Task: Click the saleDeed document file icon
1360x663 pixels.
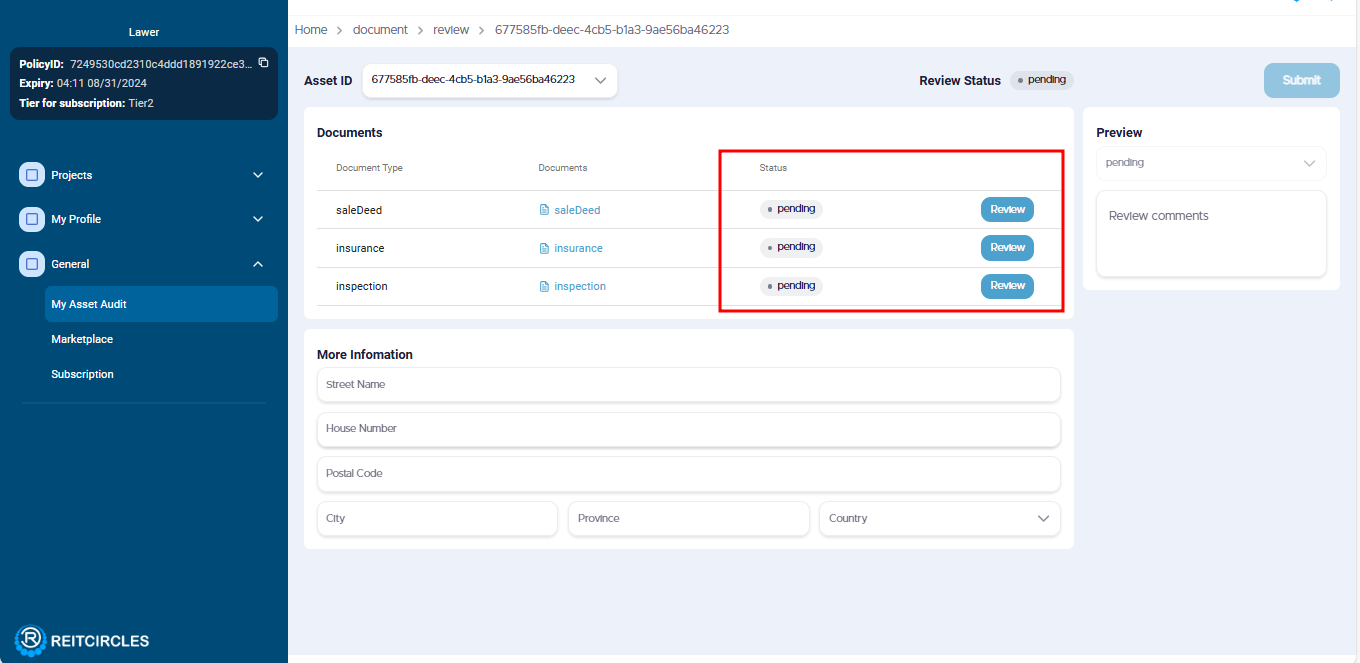Action: (544, 210)
